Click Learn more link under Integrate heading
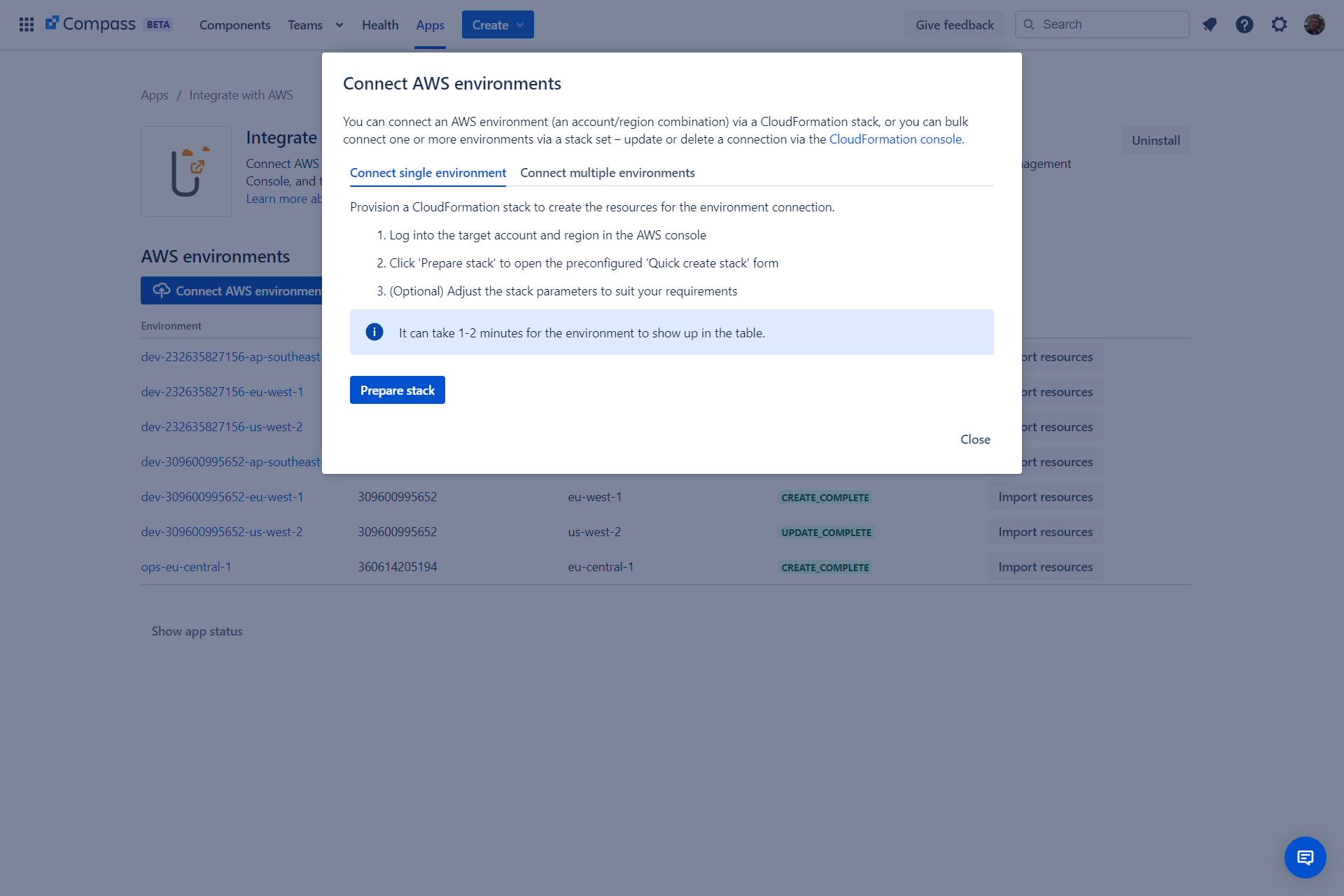The height and width of the screenshot is (896, 1344). click(x=283, y=198)
